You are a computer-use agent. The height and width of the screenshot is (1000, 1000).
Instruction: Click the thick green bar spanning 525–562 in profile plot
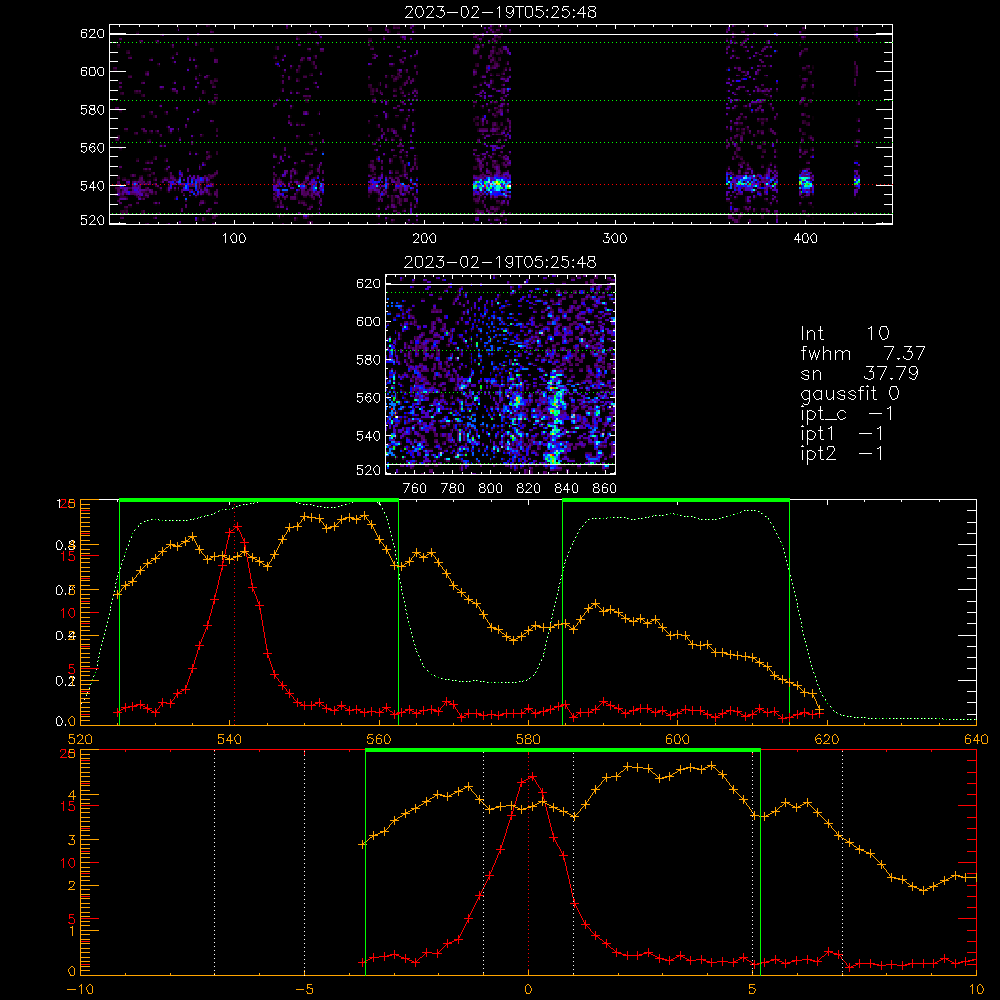point(259,501)
